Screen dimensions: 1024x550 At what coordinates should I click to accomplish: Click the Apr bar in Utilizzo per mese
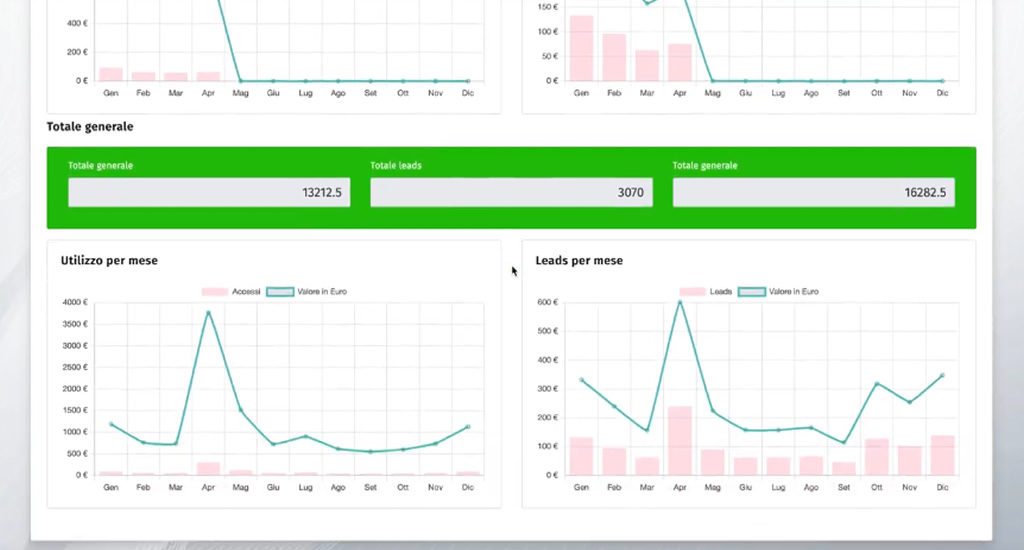click(208, 468)
